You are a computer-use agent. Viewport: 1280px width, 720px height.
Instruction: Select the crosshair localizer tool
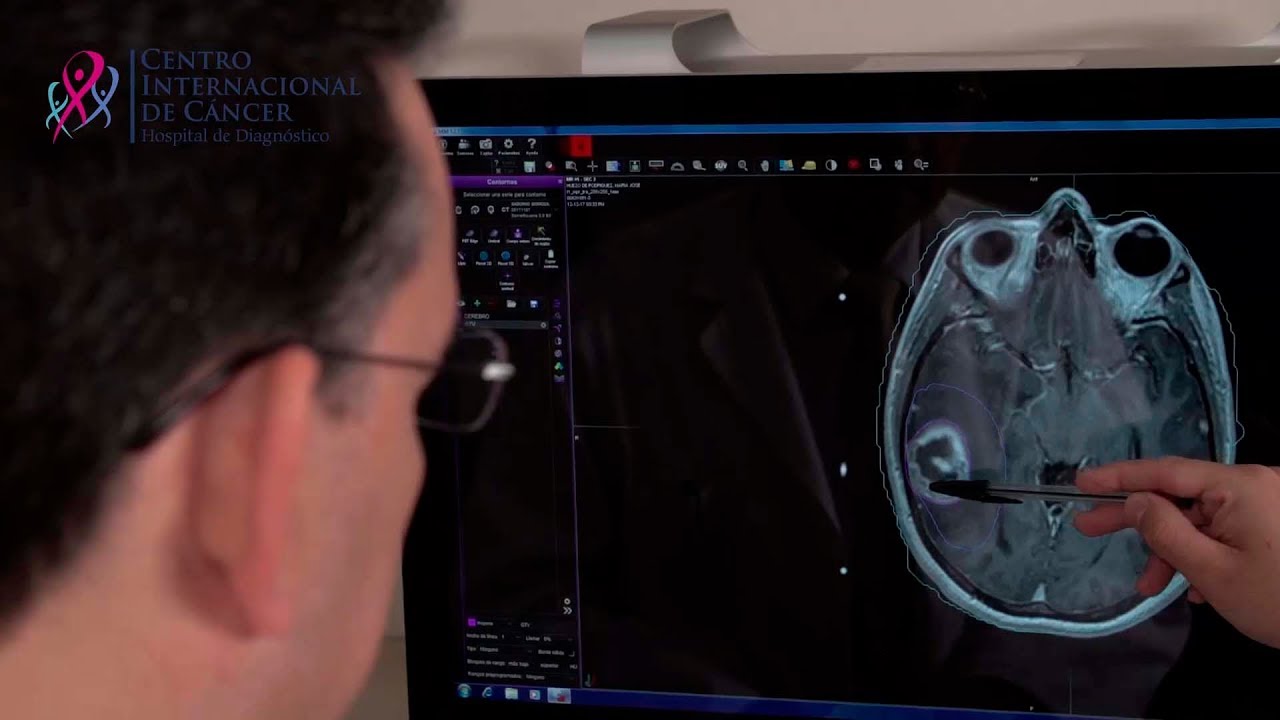coord(592,167)
